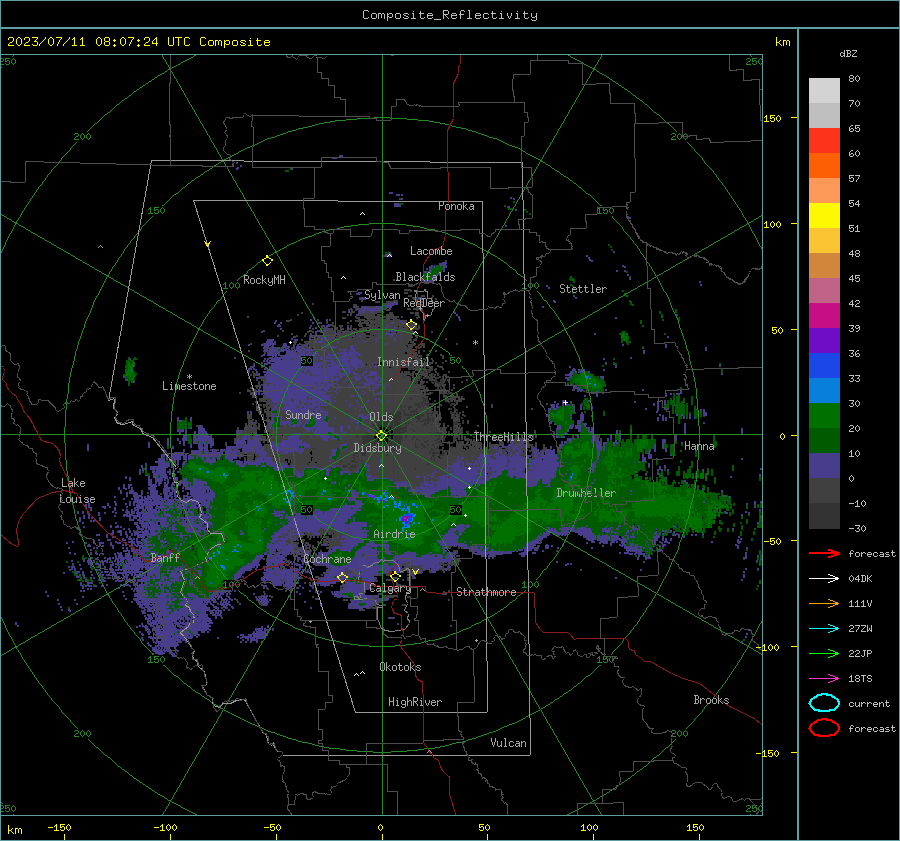Click the yellow diamond marker above Calgary
The height and width of the screenshot is (841, 900).
click(395, 576)
